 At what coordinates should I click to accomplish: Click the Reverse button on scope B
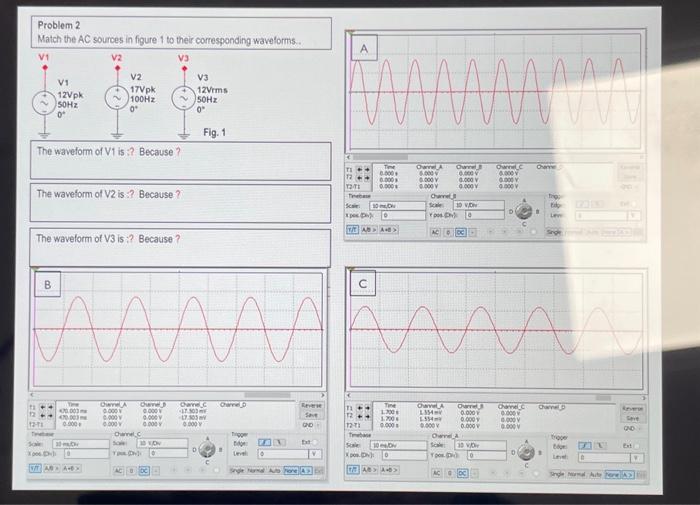tap(311, 405)
